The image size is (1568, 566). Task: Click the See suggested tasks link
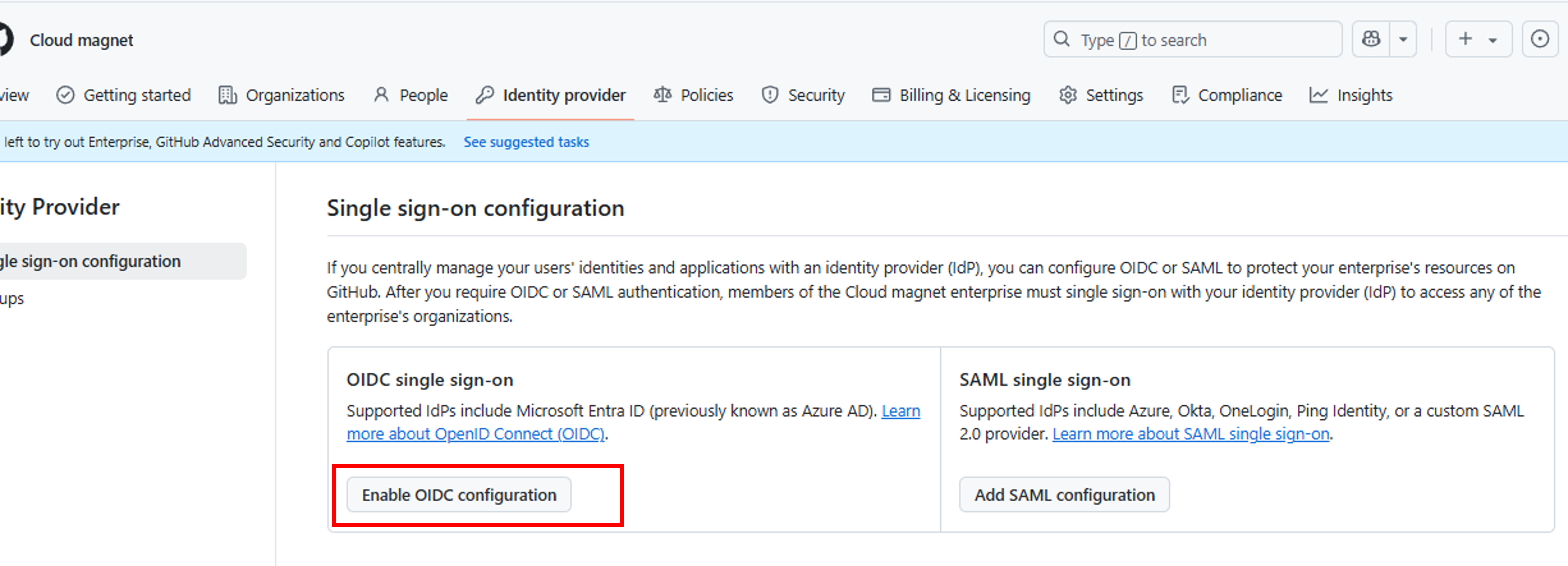tap(526, 142)
